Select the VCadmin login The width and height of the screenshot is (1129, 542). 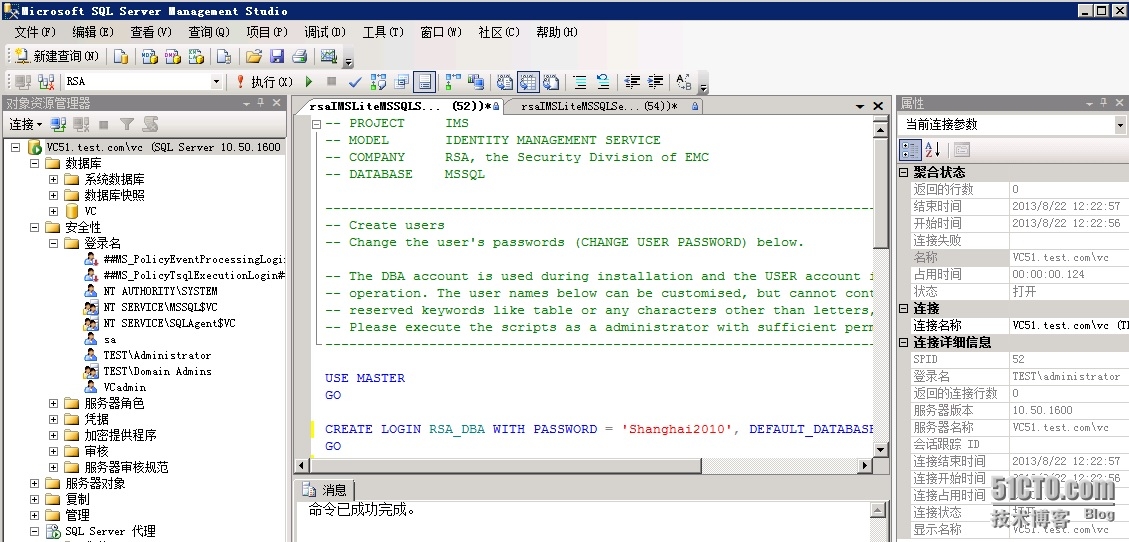(125, 387)
